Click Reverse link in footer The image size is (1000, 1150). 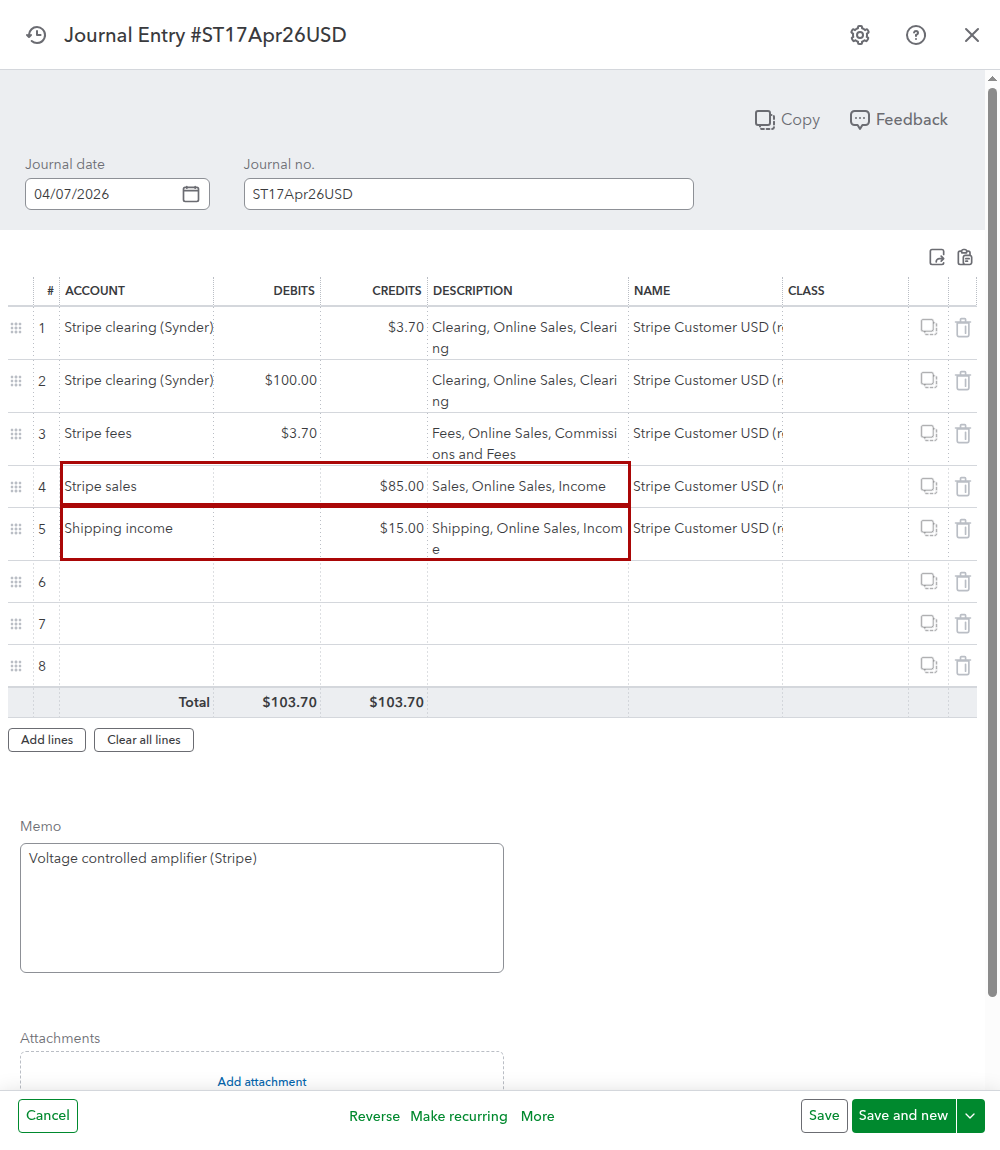tap(374, 1116)
